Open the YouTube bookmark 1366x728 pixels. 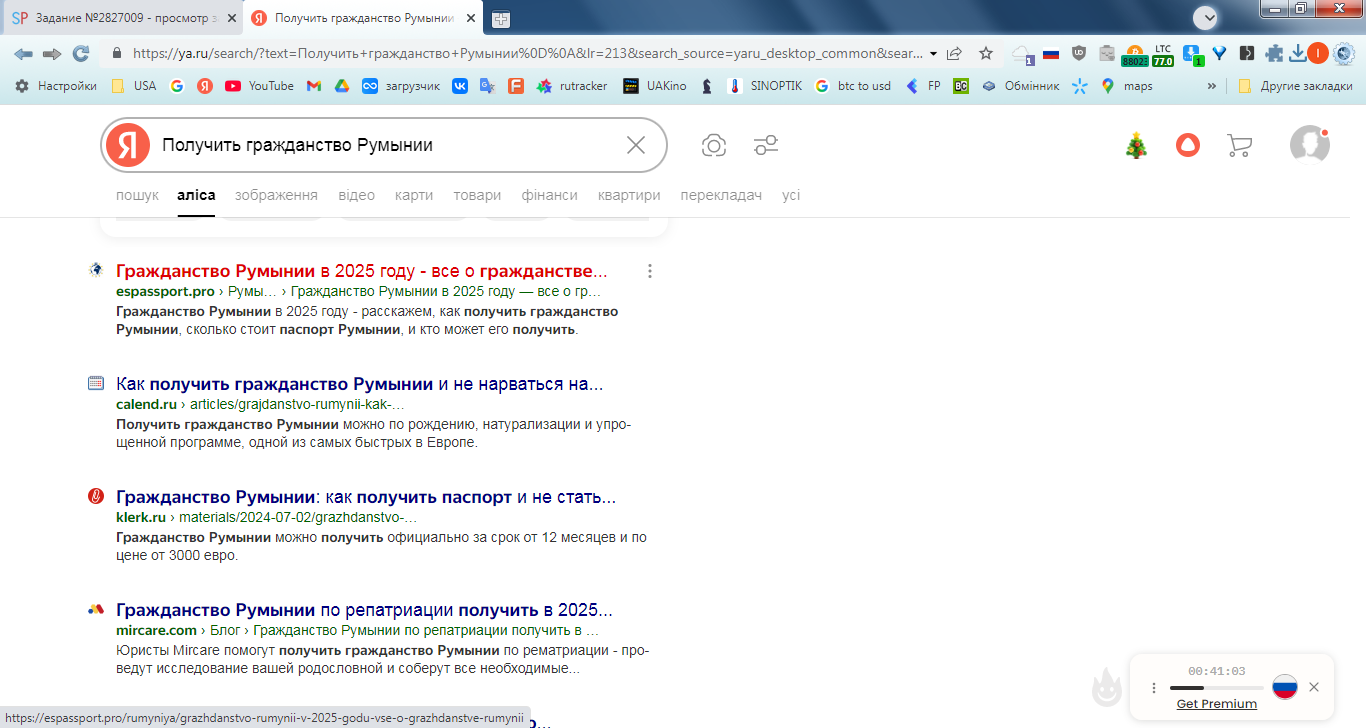click(x=260, y=86)
